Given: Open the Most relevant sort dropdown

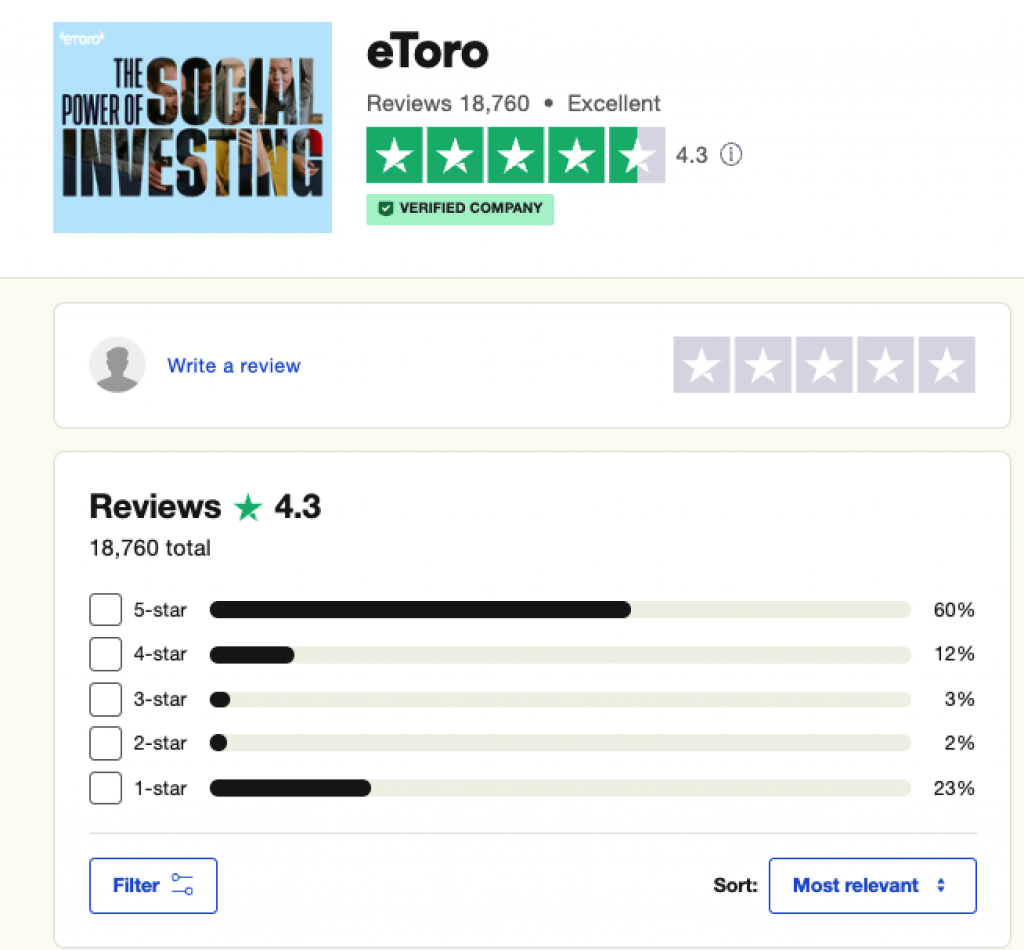Looking at the screenshot, I should pyautogui.click(x=872, y=885).
